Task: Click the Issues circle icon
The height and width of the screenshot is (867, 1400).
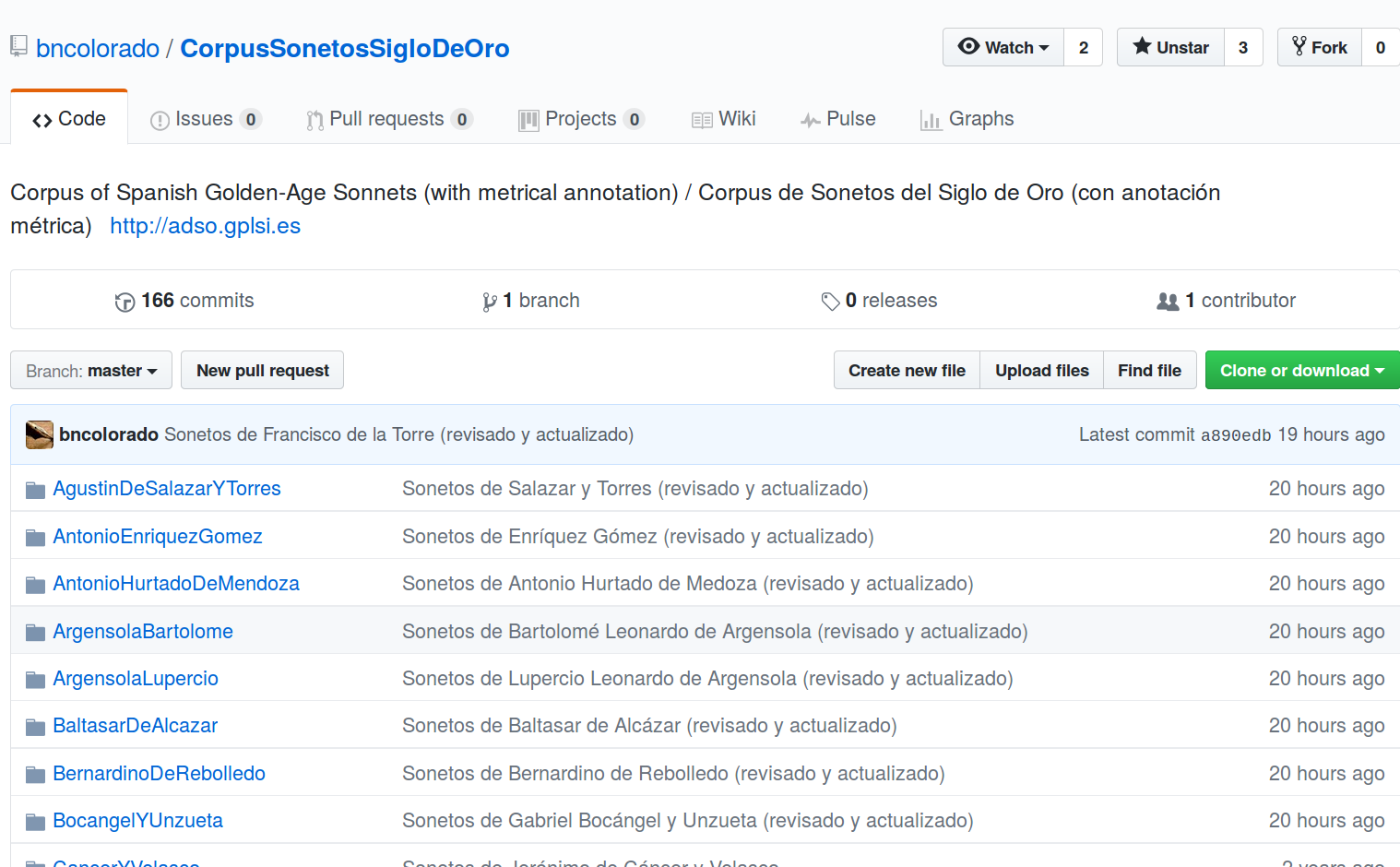Action: tap(160, 120)
